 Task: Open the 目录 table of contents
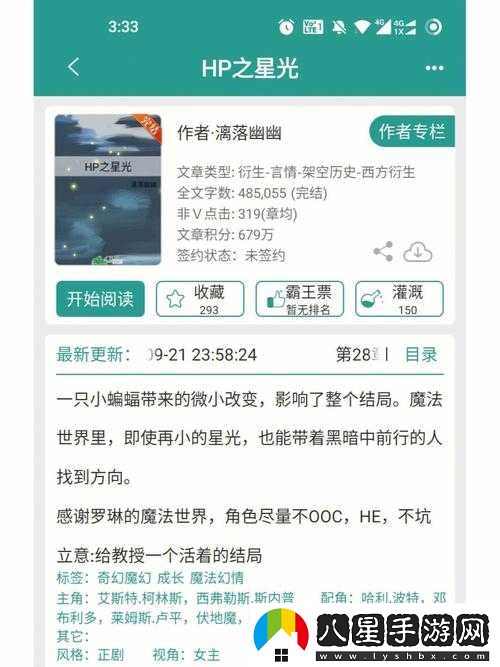420,354
